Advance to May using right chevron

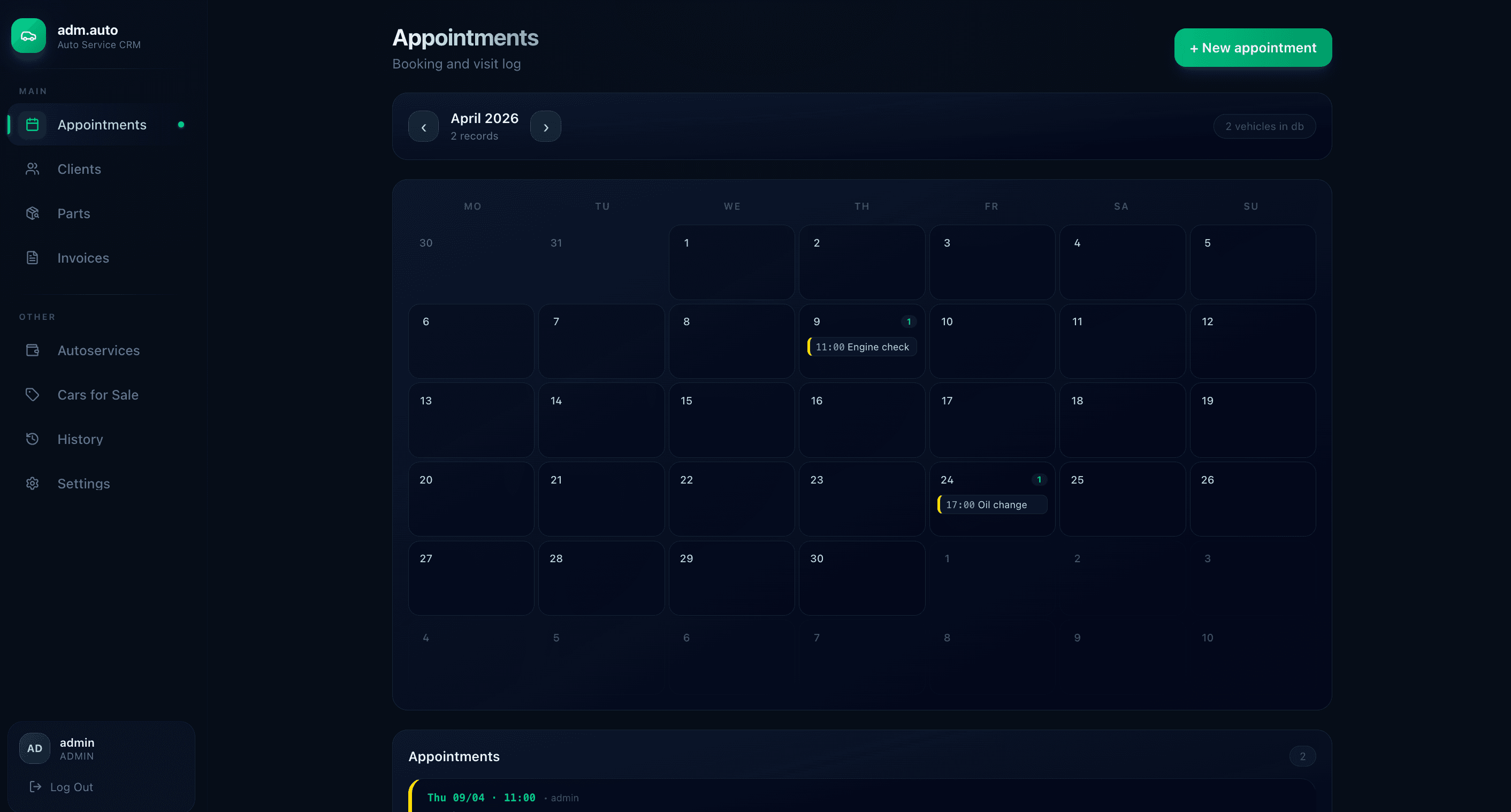click(545, 126)
